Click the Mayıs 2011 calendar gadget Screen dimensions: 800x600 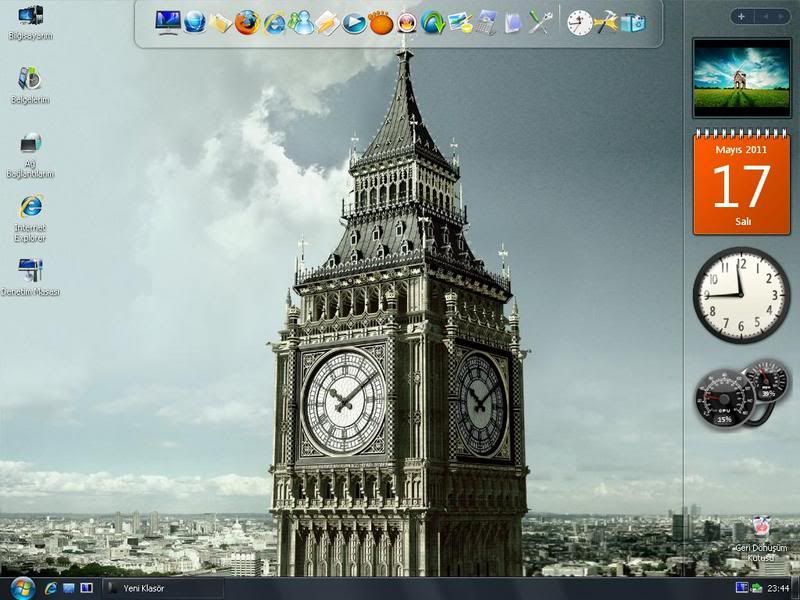741,182
